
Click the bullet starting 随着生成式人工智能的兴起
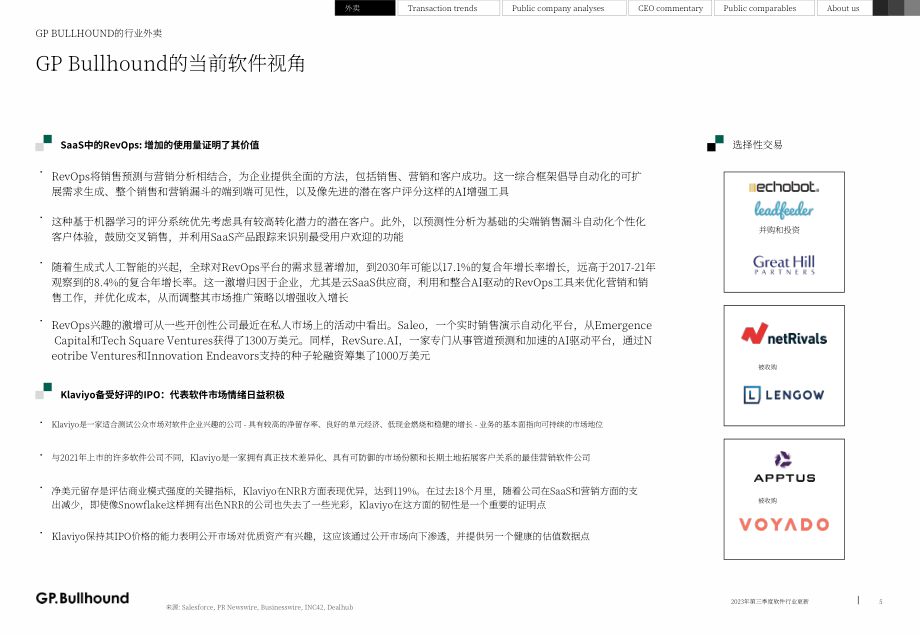[353, 282]
